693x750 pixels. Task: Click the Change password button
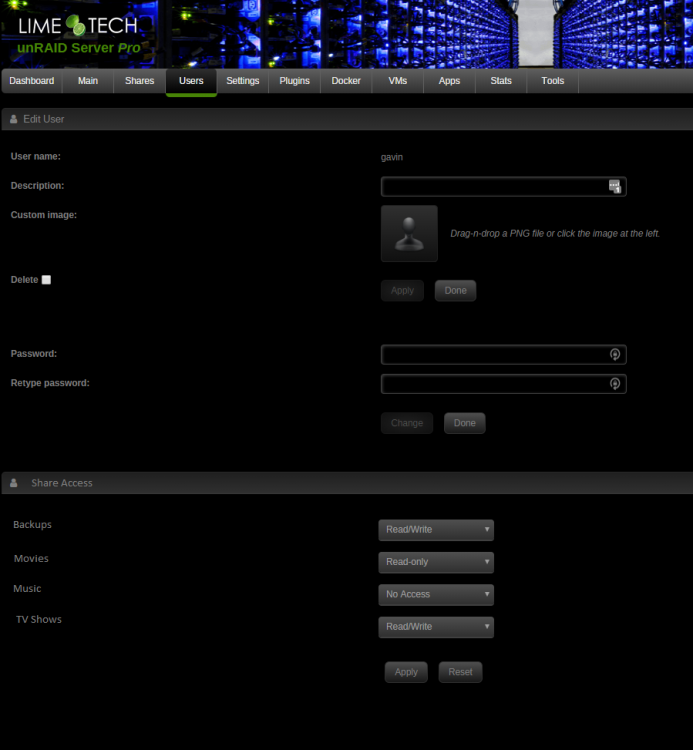click(407, 423)
